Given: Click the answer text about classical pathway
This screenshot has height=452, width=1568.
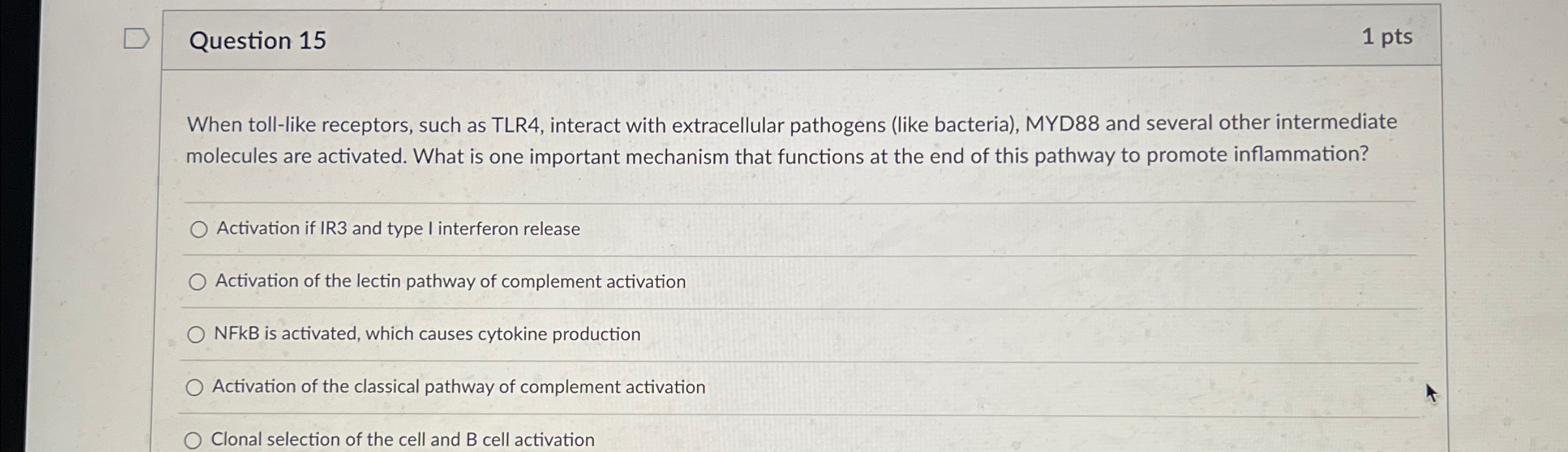Looking at the screenshot, I should (458, 387).
